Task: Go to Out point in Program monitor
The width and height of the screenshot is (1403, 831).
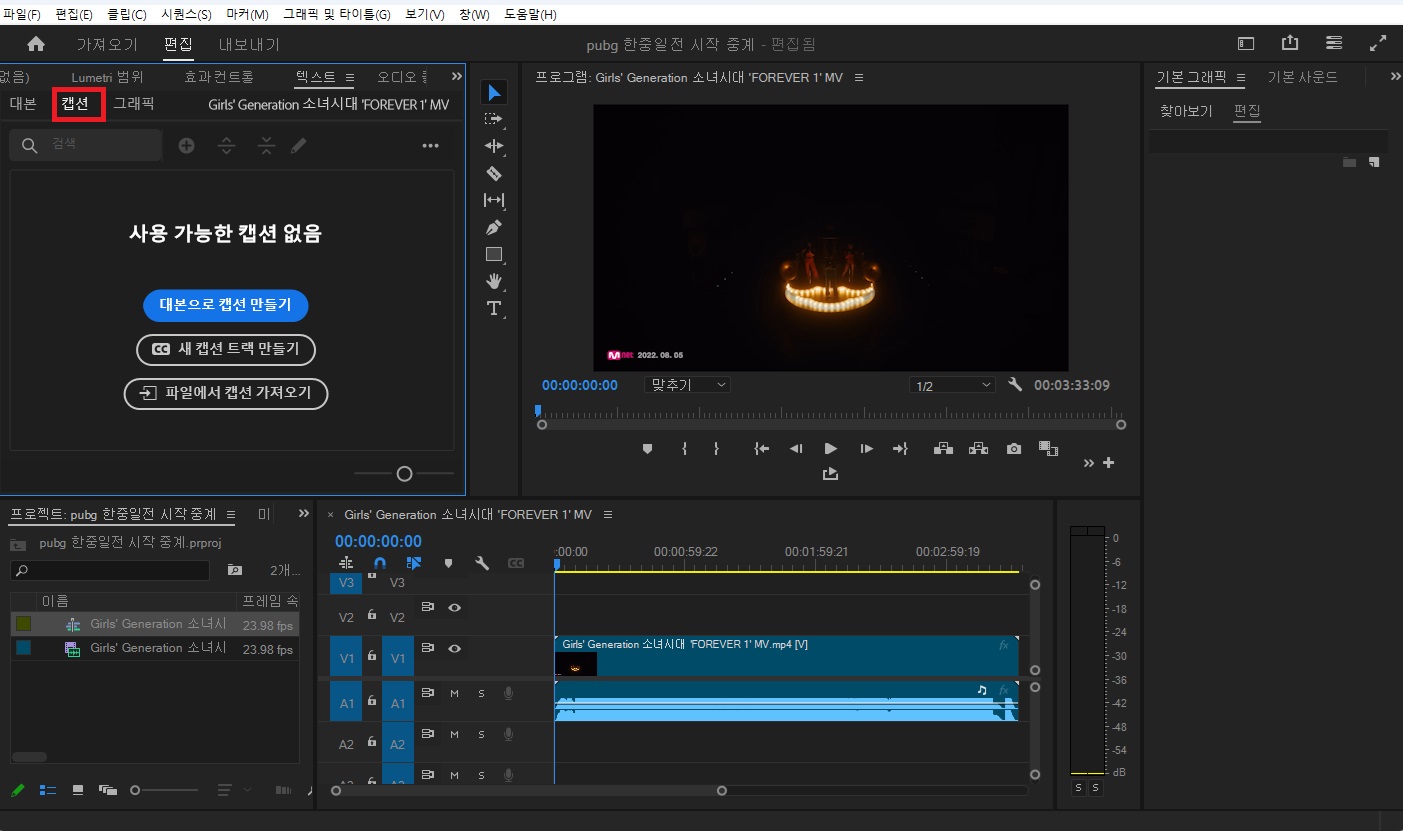Action: [x=900, y=449]
